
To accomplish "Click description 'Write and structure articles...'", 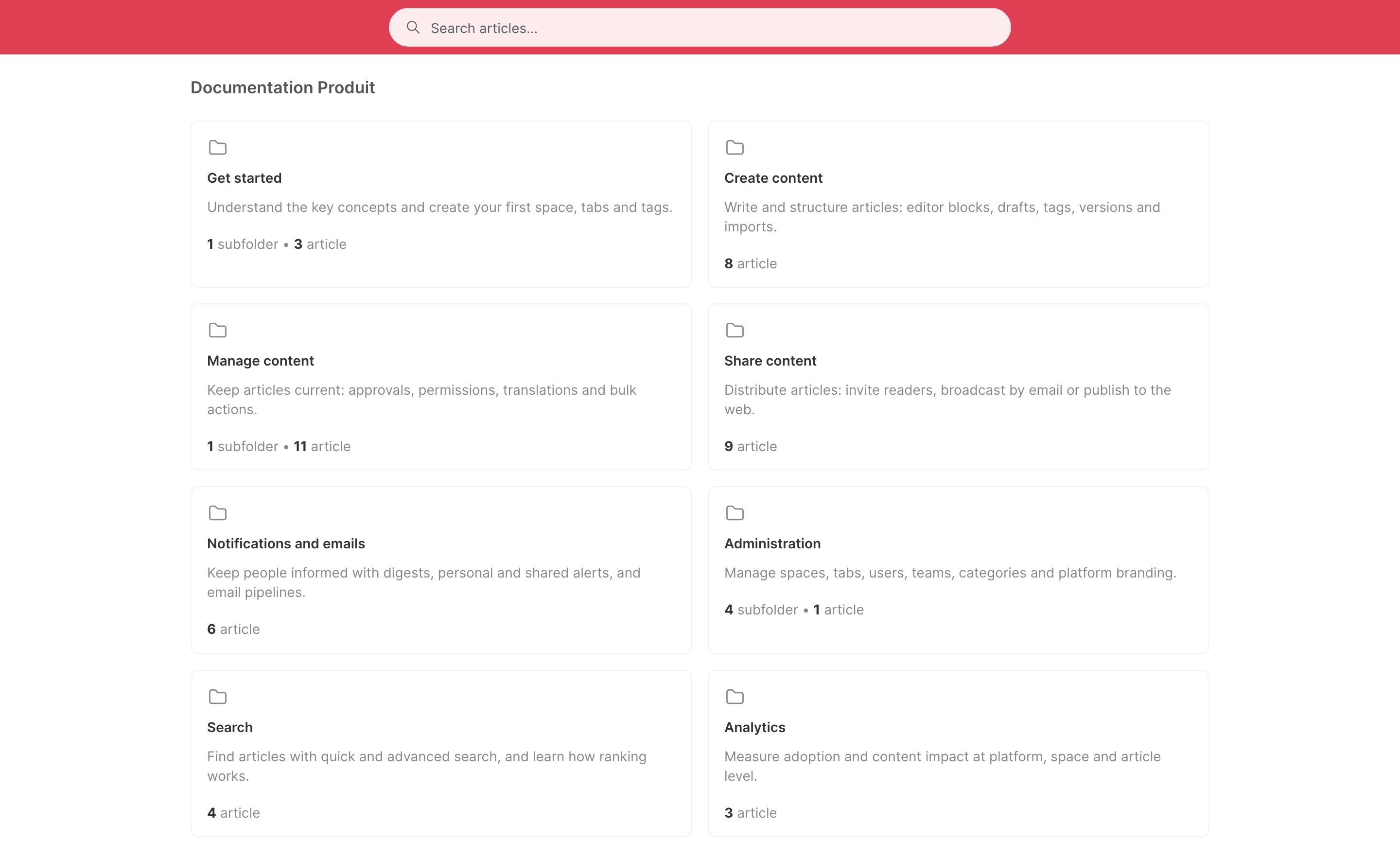I will click(x=942, y=217).
